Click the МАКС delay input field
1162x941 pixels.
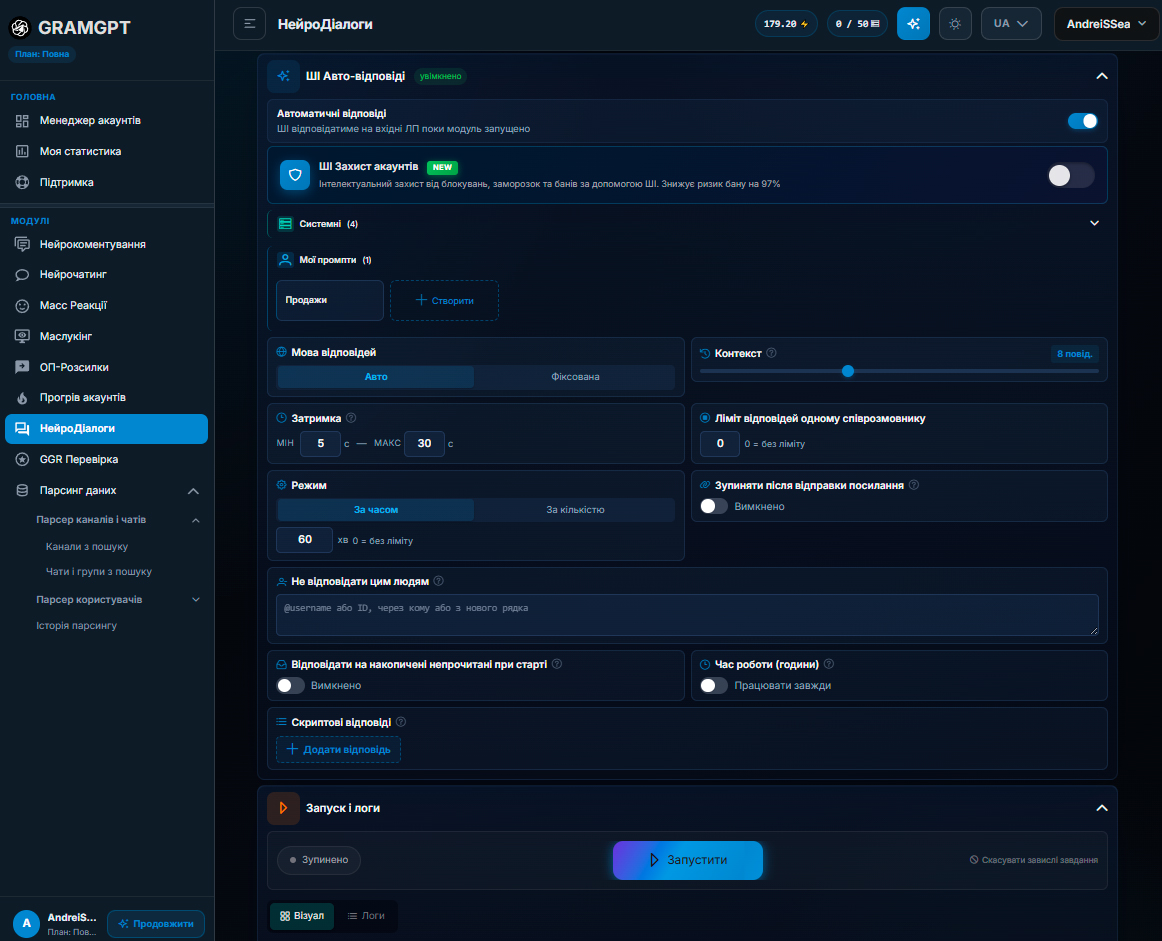pyautogui.click(x=424, y=443)
